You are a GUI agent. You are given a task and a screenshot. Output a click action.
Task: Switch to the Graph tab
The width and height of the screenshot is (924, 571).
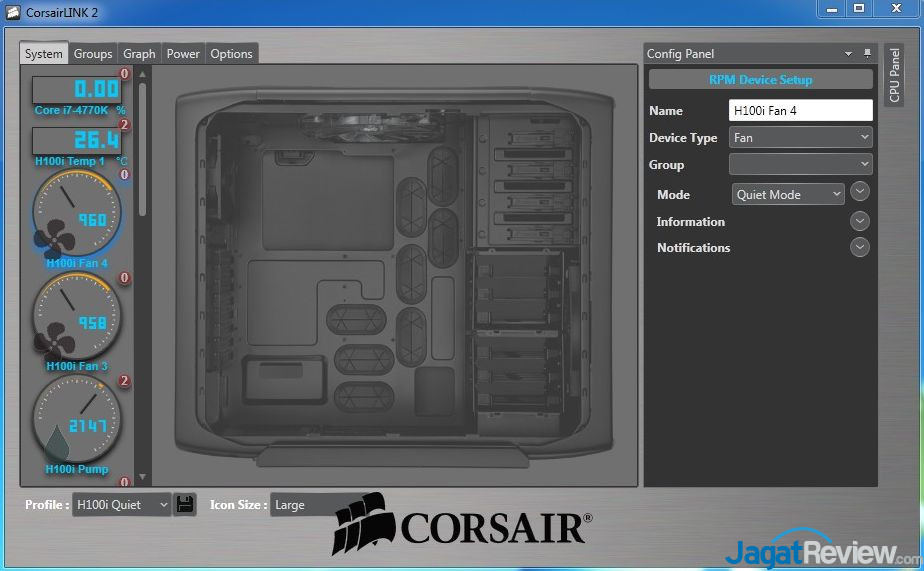(139, 54)
